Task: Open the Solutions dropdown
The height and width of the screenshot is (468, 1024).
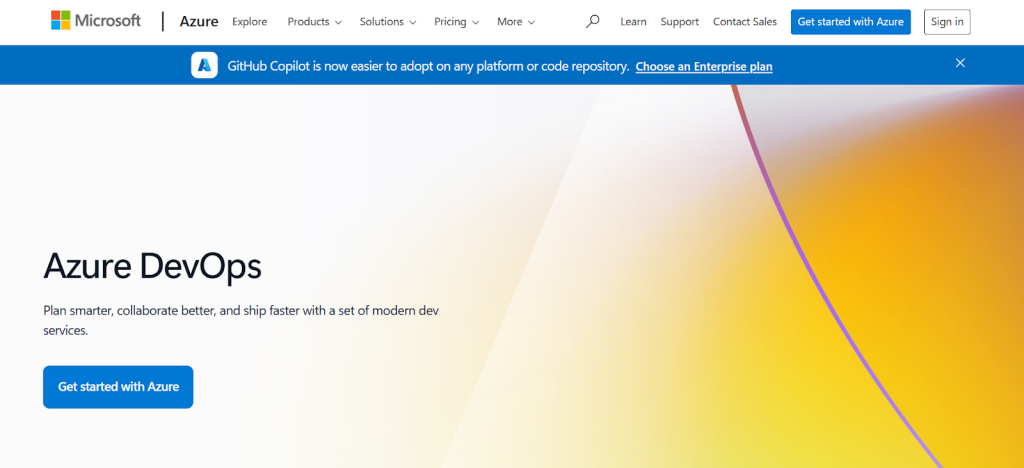Action: [388, 22]
